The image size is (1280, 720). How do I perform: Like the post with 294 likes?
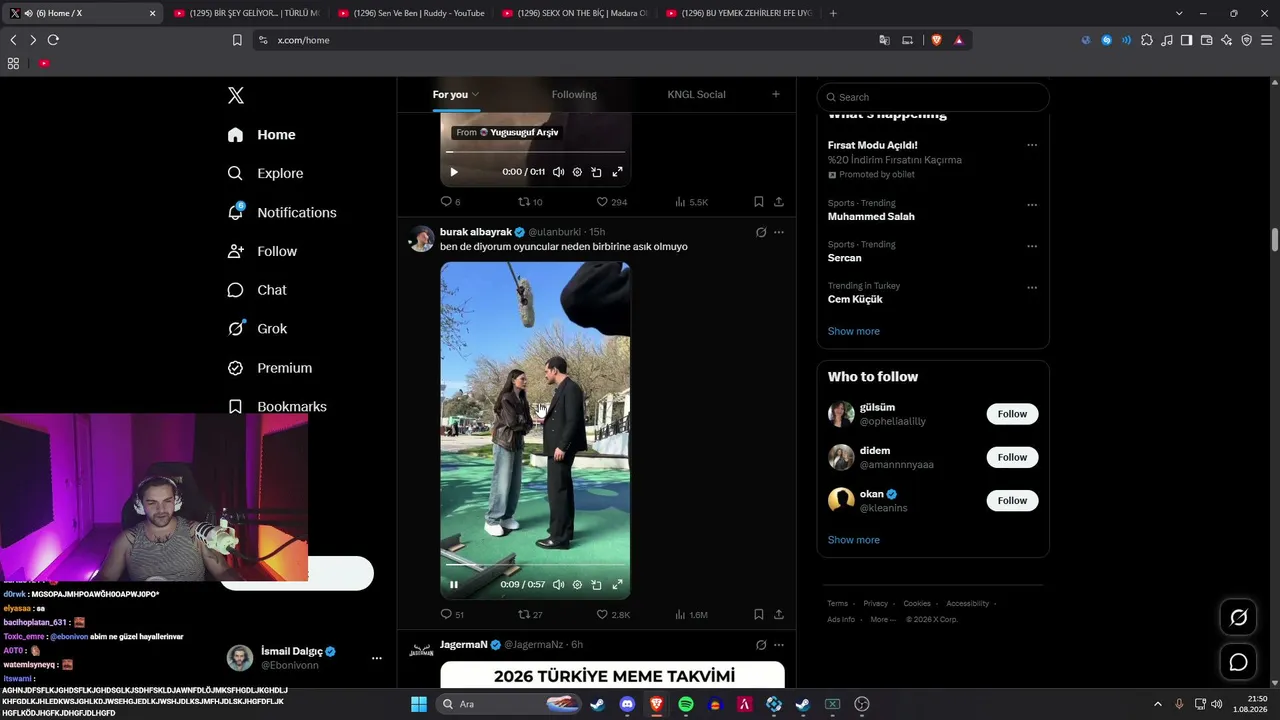point(612,202)
